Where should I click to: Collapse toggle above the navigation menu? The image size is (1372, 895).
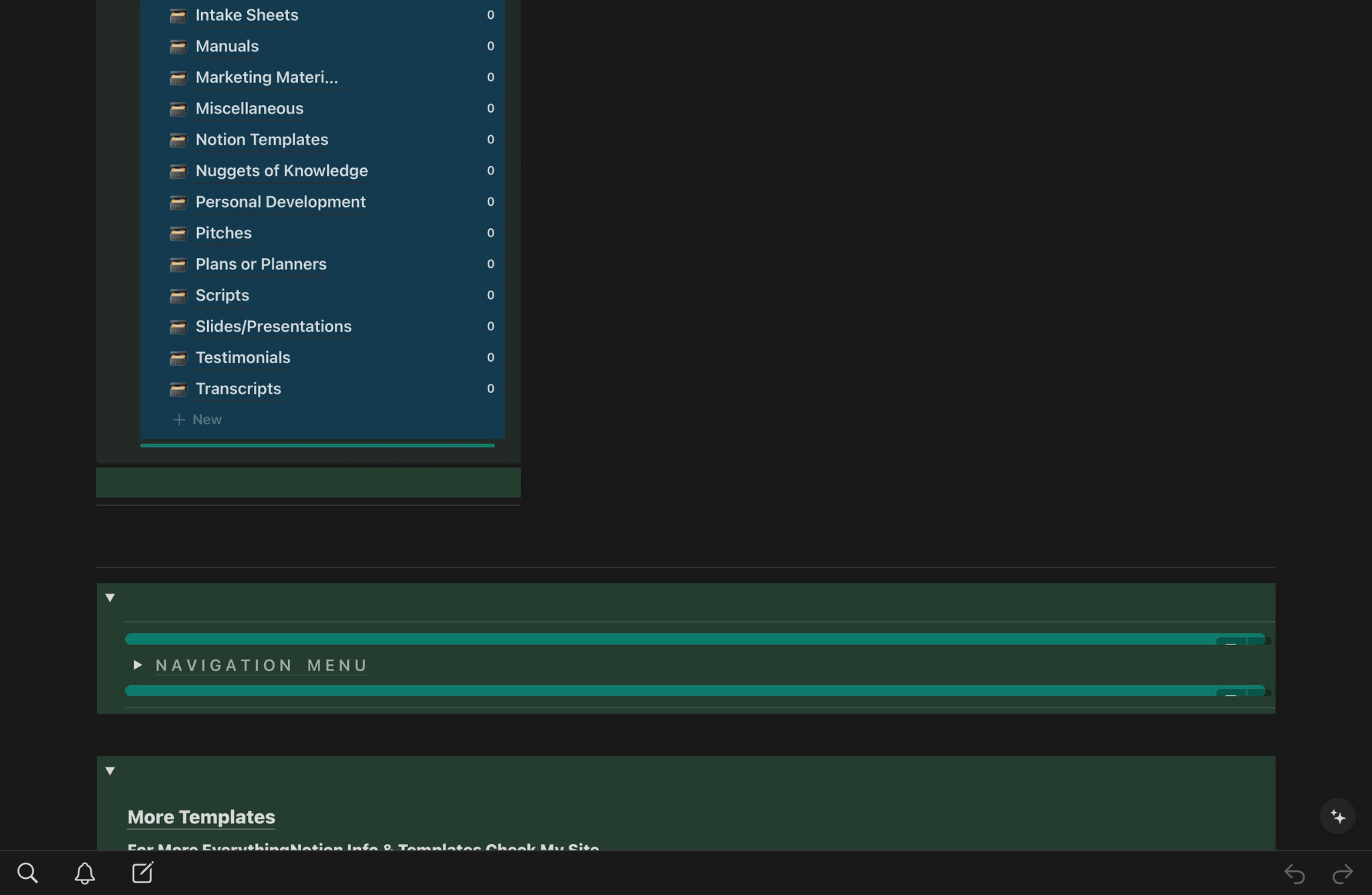[111, 597]
